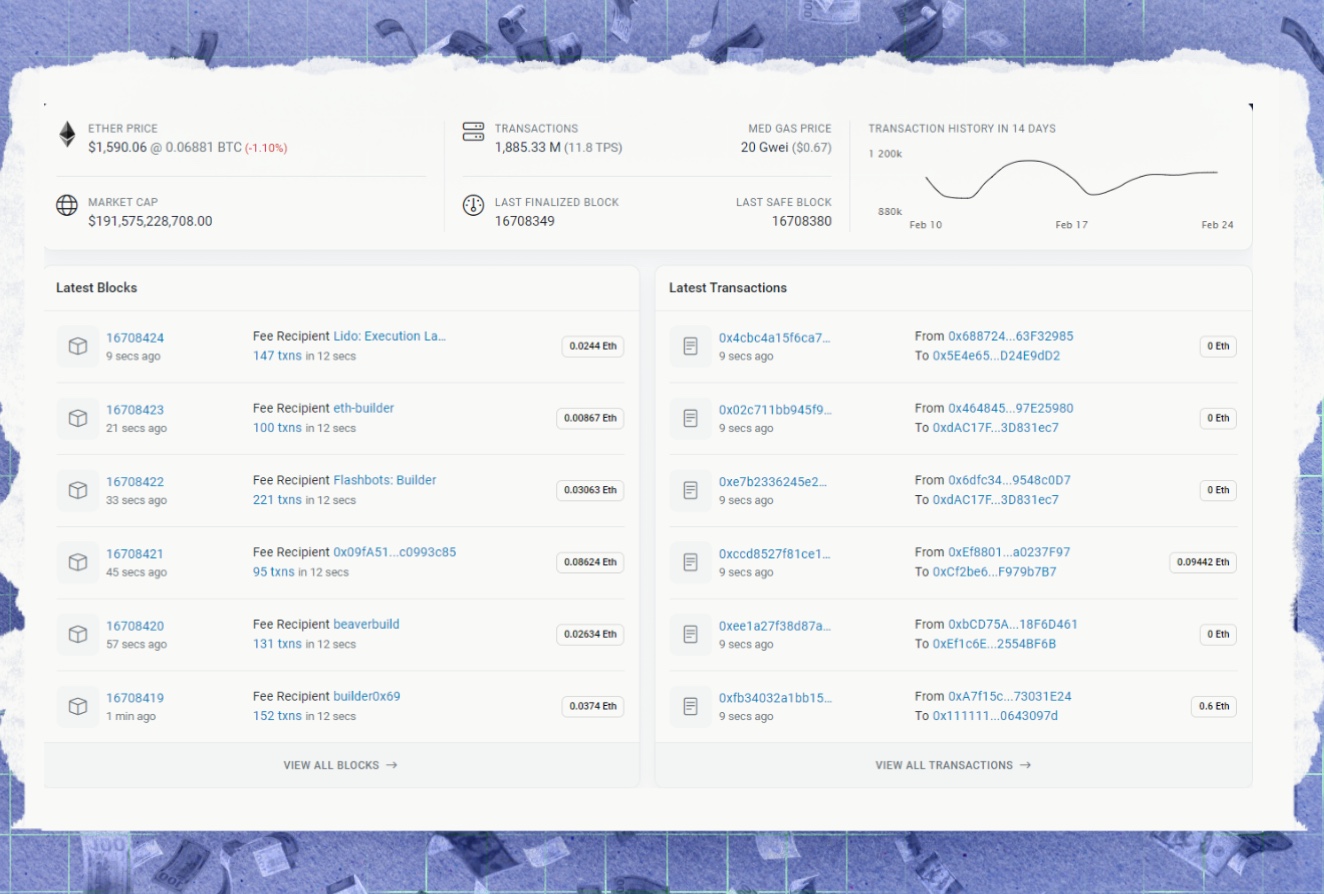Open sender address 0x6dfc34...9548c0D7

pos(1009,480)
